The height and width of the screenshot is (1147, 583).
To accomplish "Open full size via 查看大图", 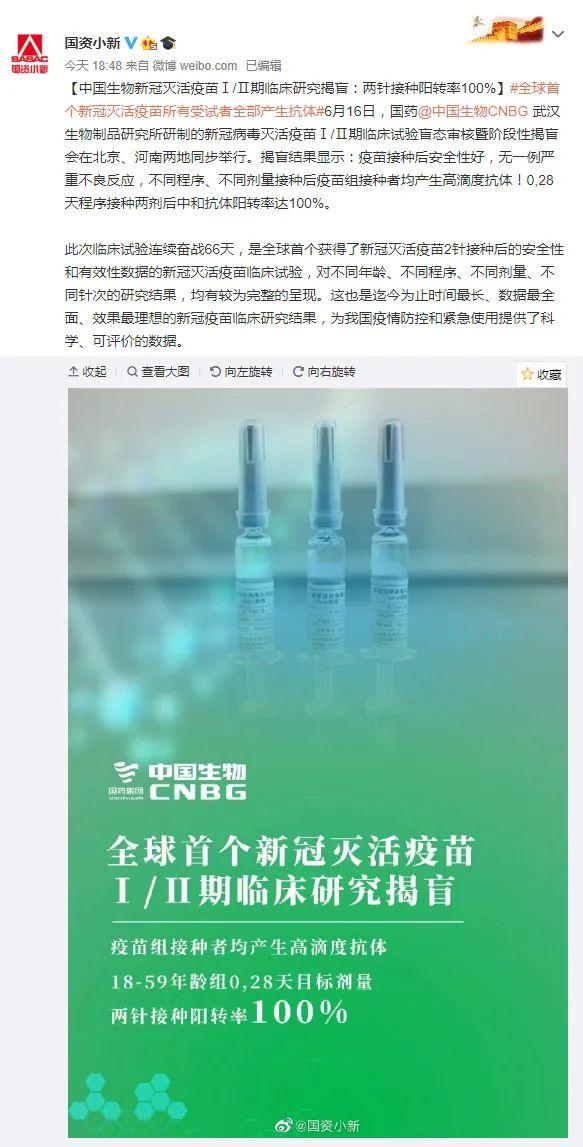I will (x=158, y=372).
